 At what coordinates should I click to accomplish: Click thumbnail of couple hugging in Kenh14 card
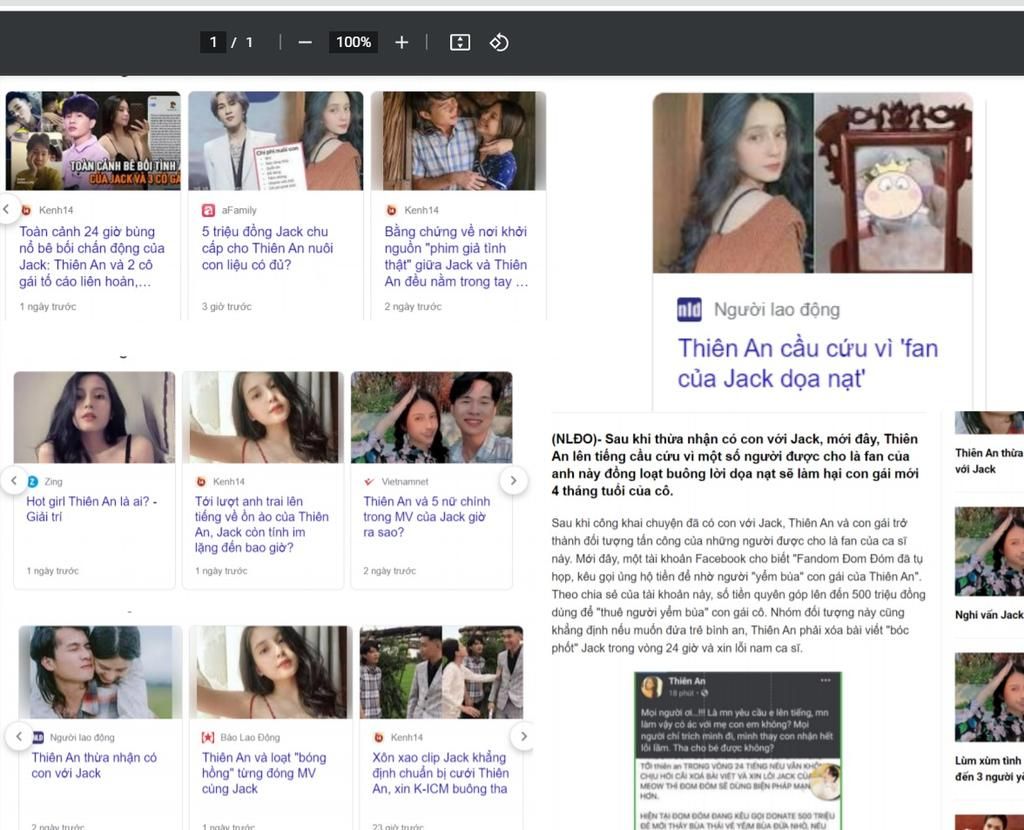point(458,141)
